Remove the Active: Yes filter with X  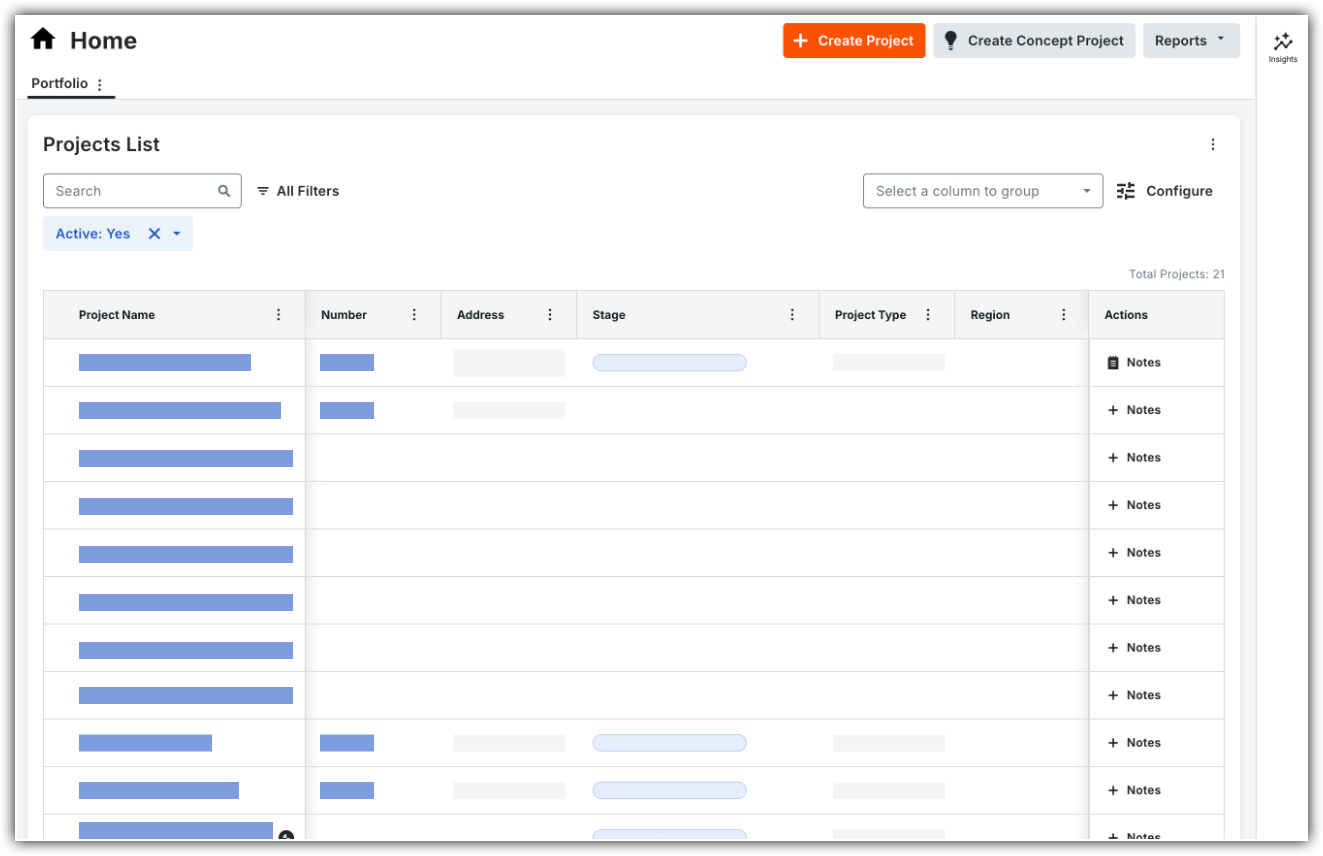pyautogui.click(x=154, y=233)
